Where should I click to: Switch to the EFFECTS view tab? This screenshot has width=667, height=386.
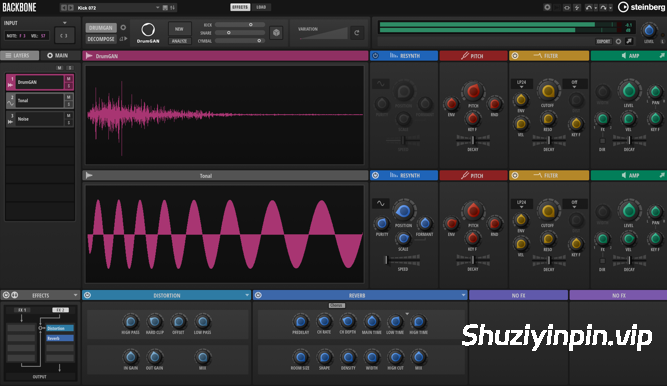click(240, 7)
